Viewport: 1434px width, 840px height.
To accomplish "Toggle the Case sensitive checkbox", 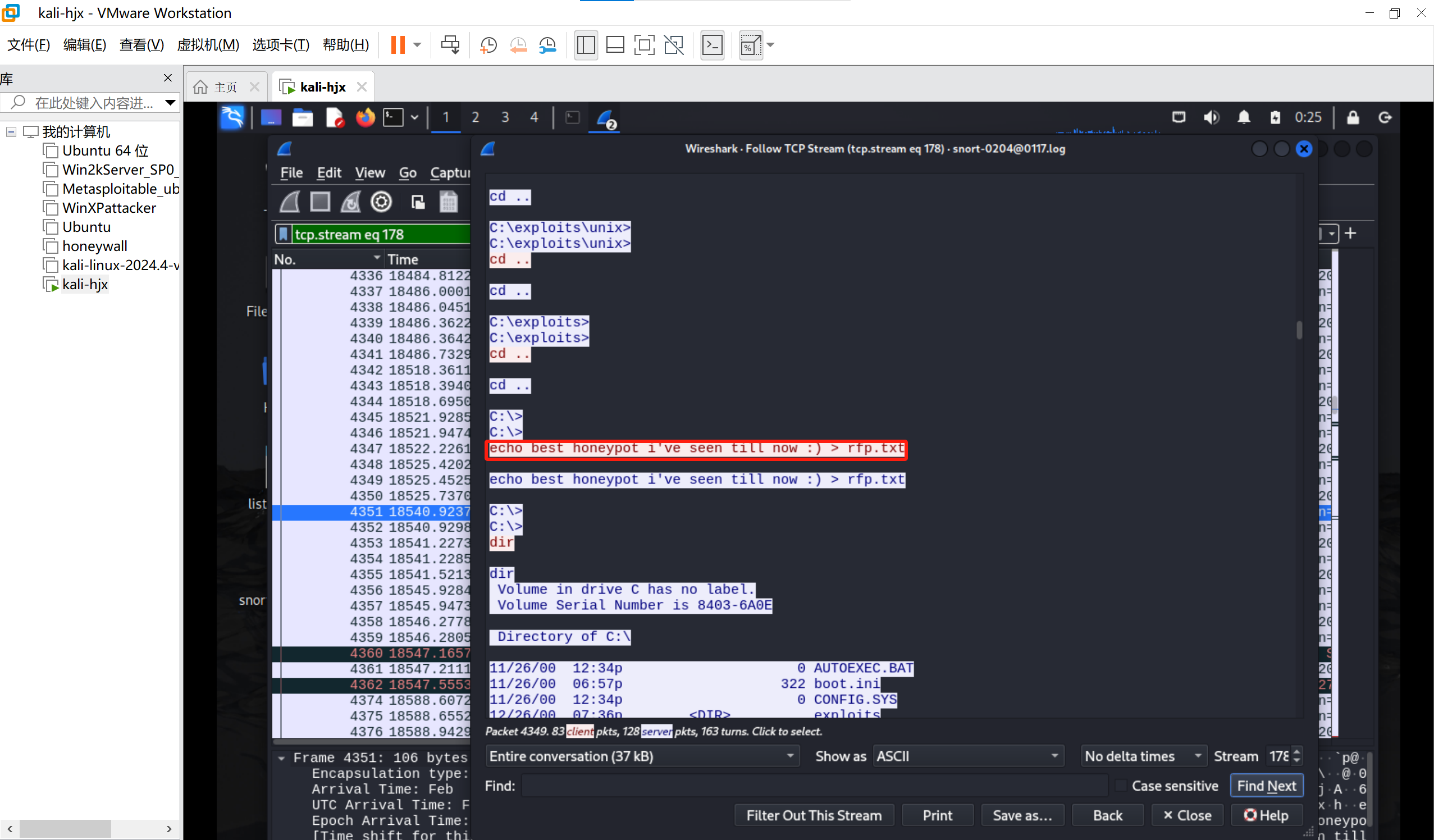I will tap(1121, 787).
